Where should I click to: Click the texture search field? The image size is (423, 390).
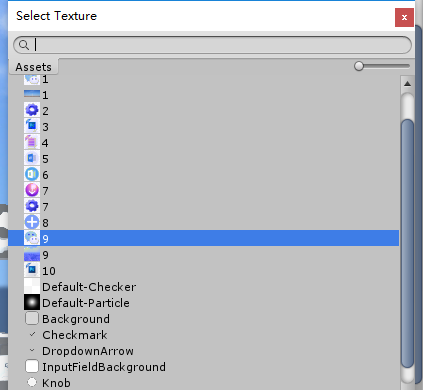(212, 45)
